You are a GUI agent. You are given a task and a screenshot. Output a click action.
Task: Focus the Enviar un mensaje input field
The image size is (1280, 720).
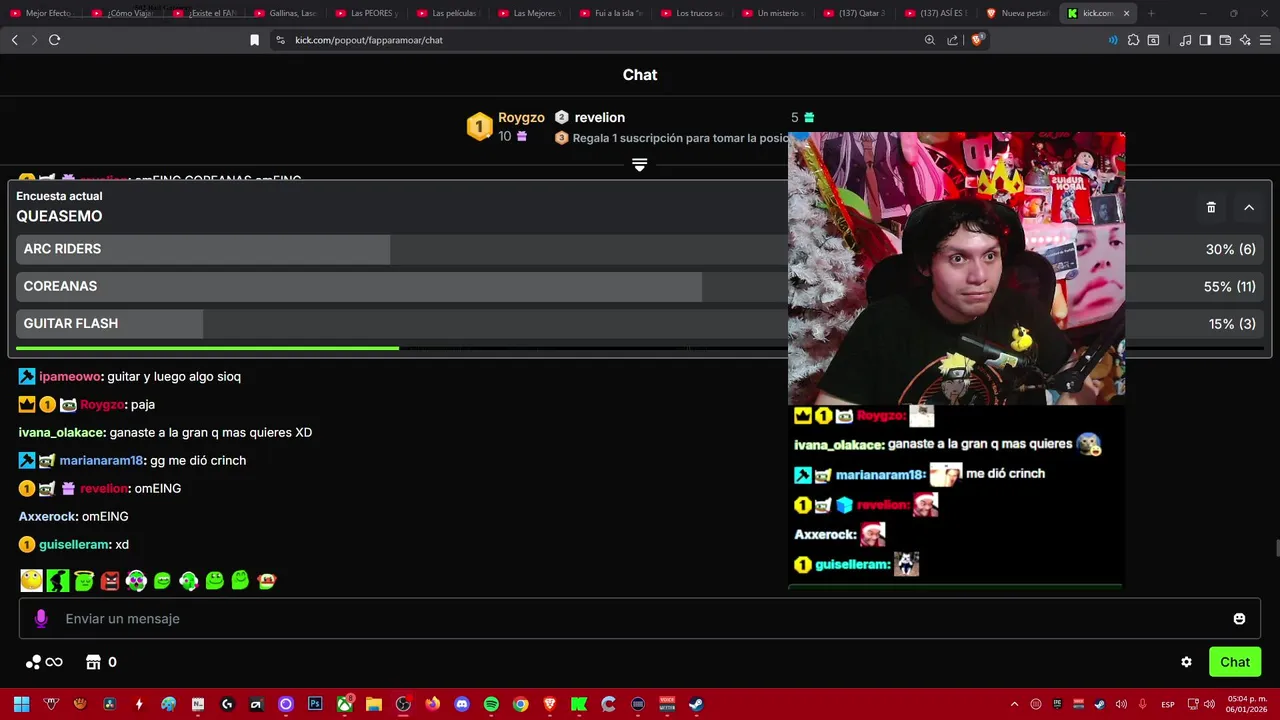(640, 619)
